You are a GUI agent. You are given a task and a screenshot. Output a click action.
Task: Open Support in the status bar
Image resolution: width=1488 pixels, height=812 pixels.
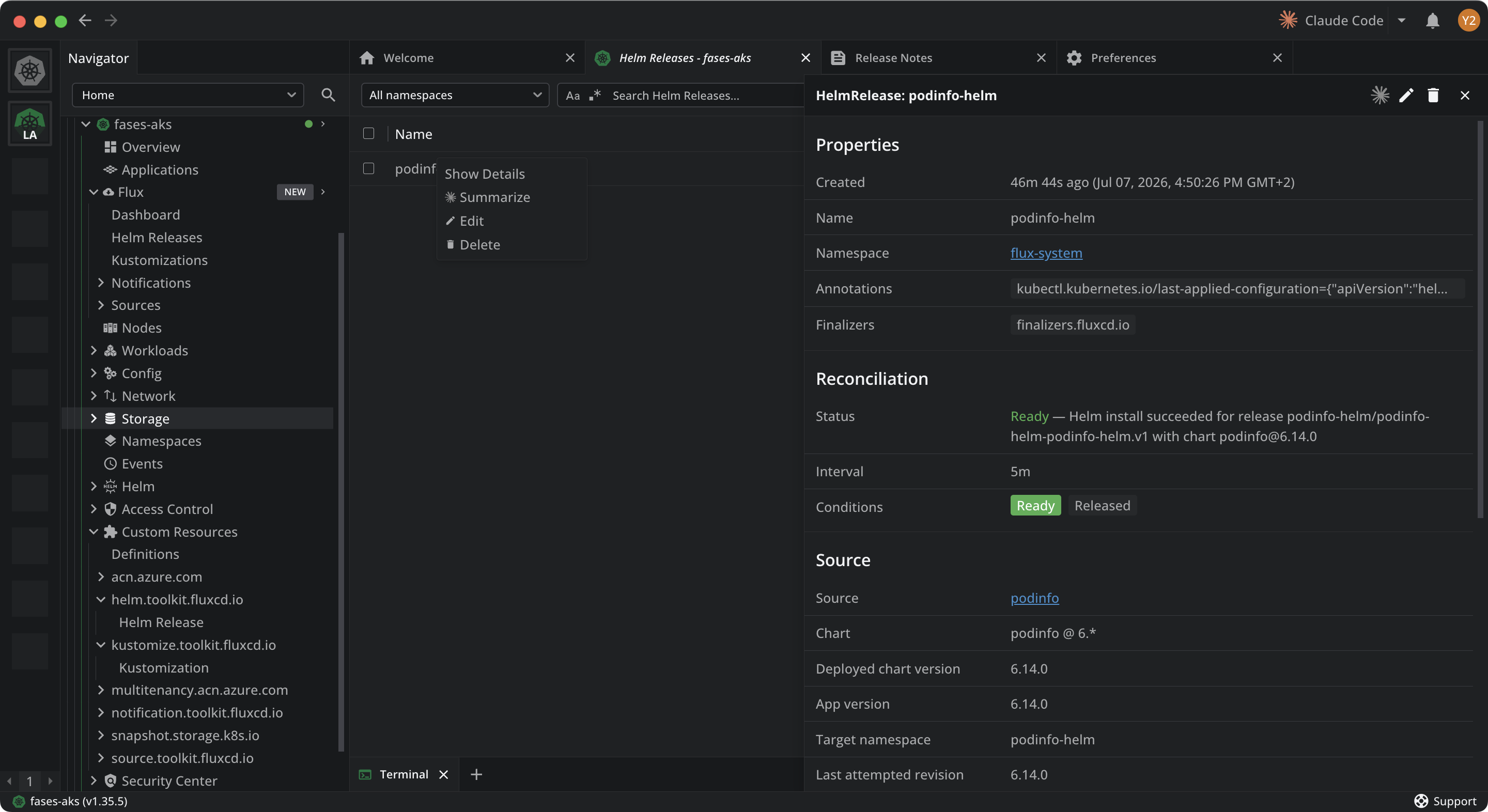click(x=1445, y=801)
